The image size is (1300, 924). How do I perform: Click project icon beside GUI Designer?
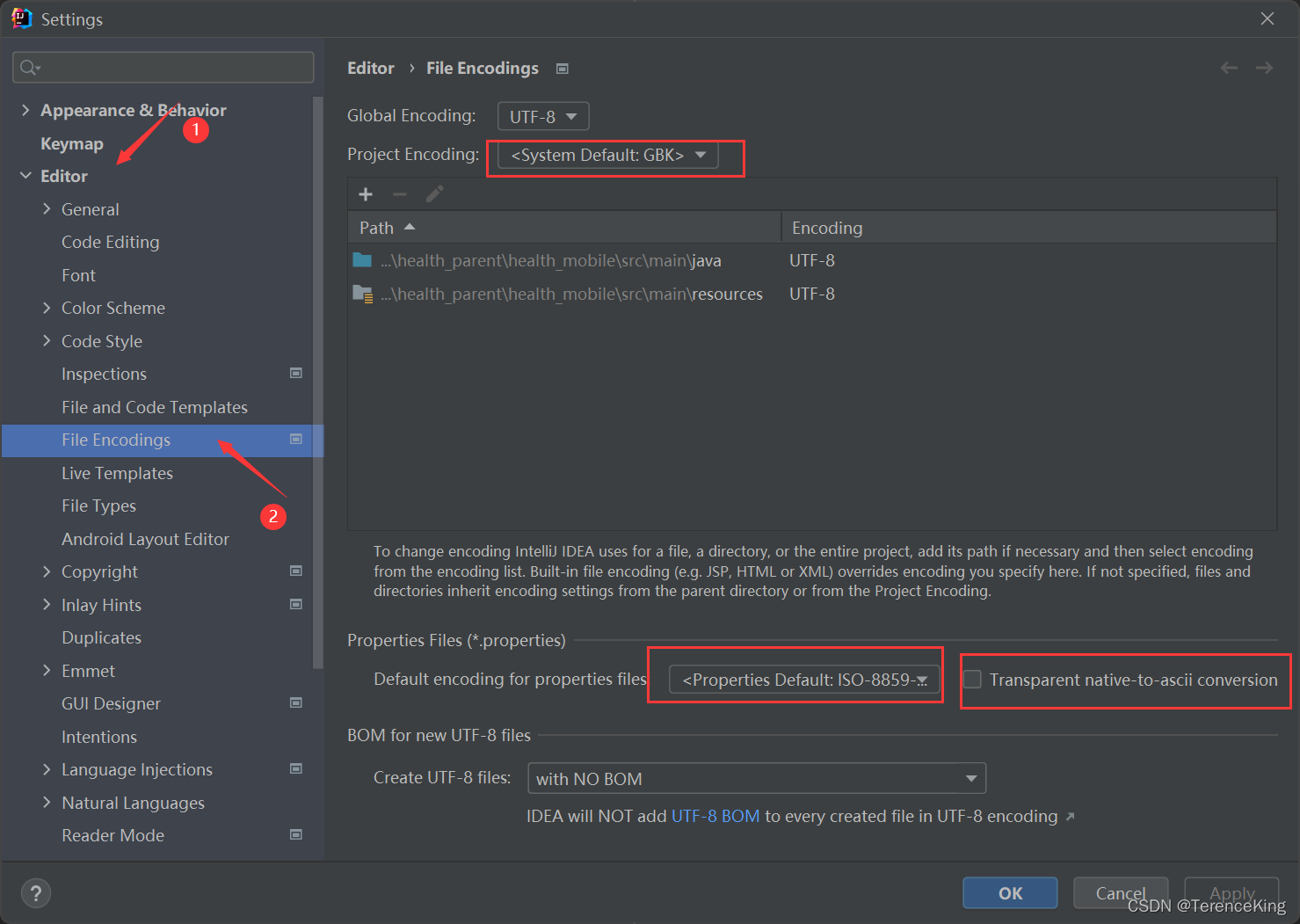(x=296, y=702)
